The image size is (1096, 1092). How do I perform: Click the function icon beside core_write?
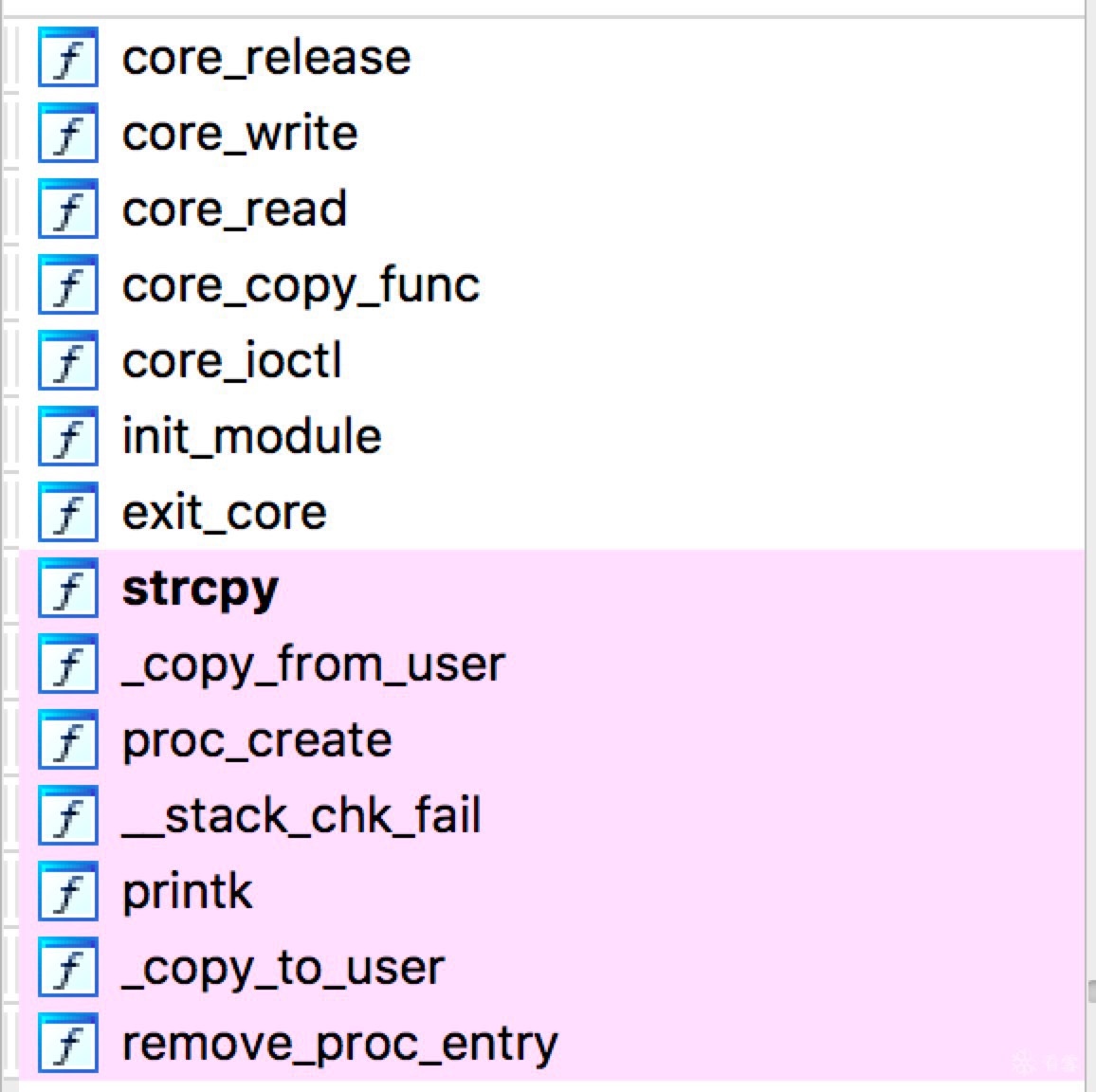68,133
